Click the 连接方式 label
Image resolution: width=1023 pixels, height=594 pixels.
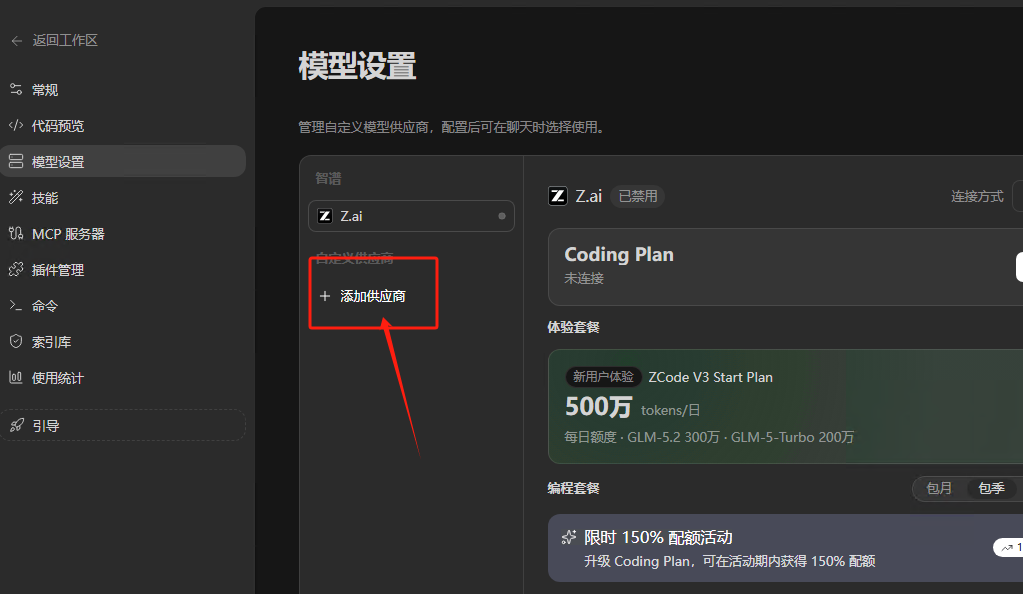pyautogui.click(x=977, y=196)
